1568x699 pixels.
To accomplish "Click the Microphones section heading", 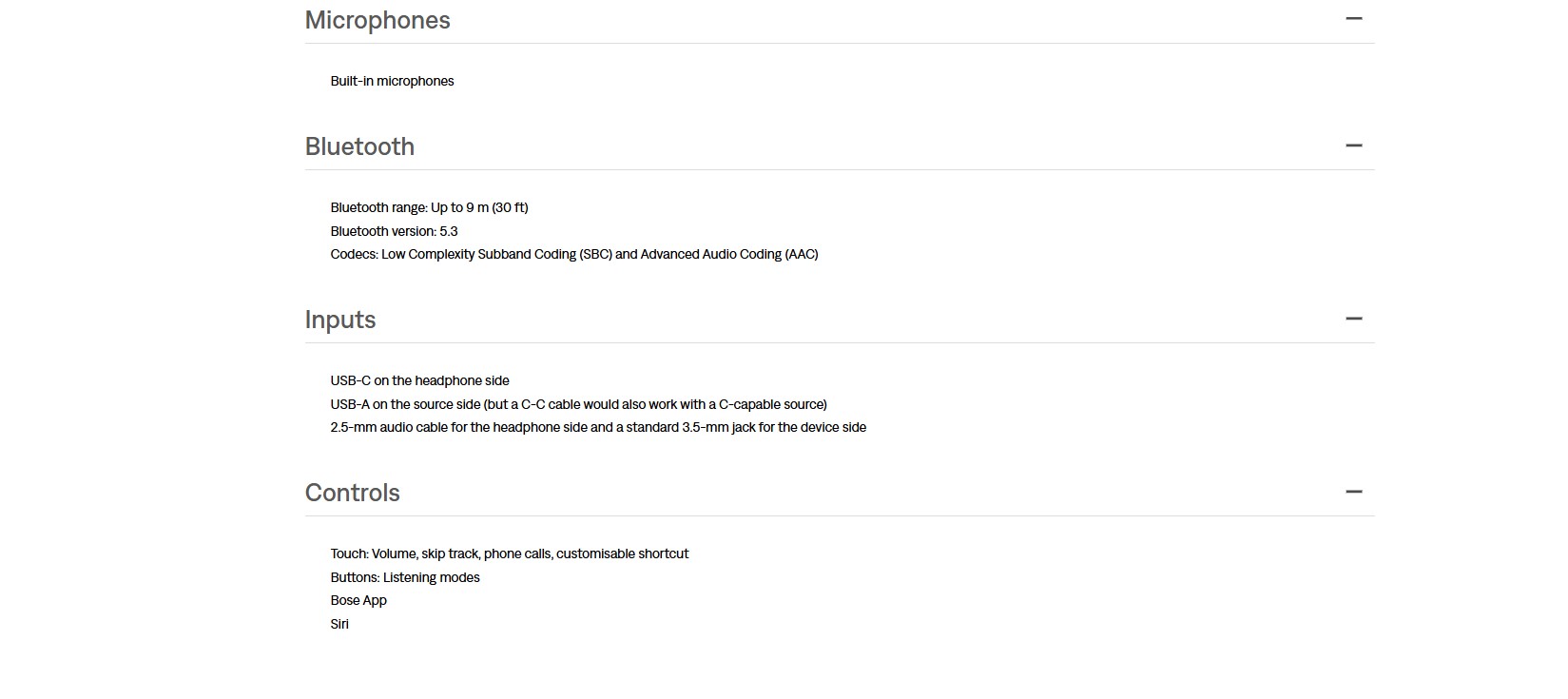I will tap(377, 20).
